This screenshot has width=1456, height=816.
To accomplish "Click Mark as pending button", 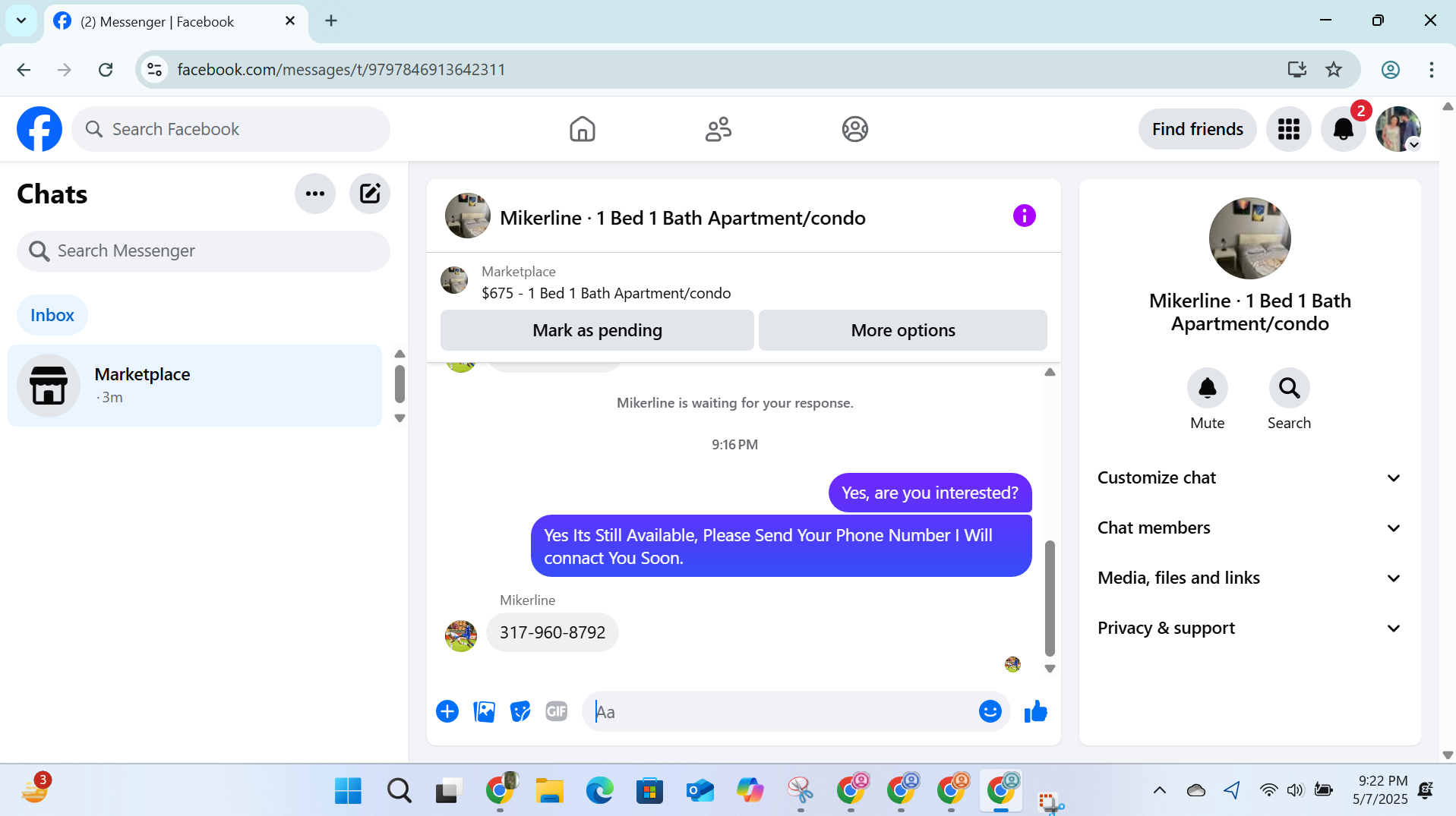I will pyautogui.click(x=597, y=330).
